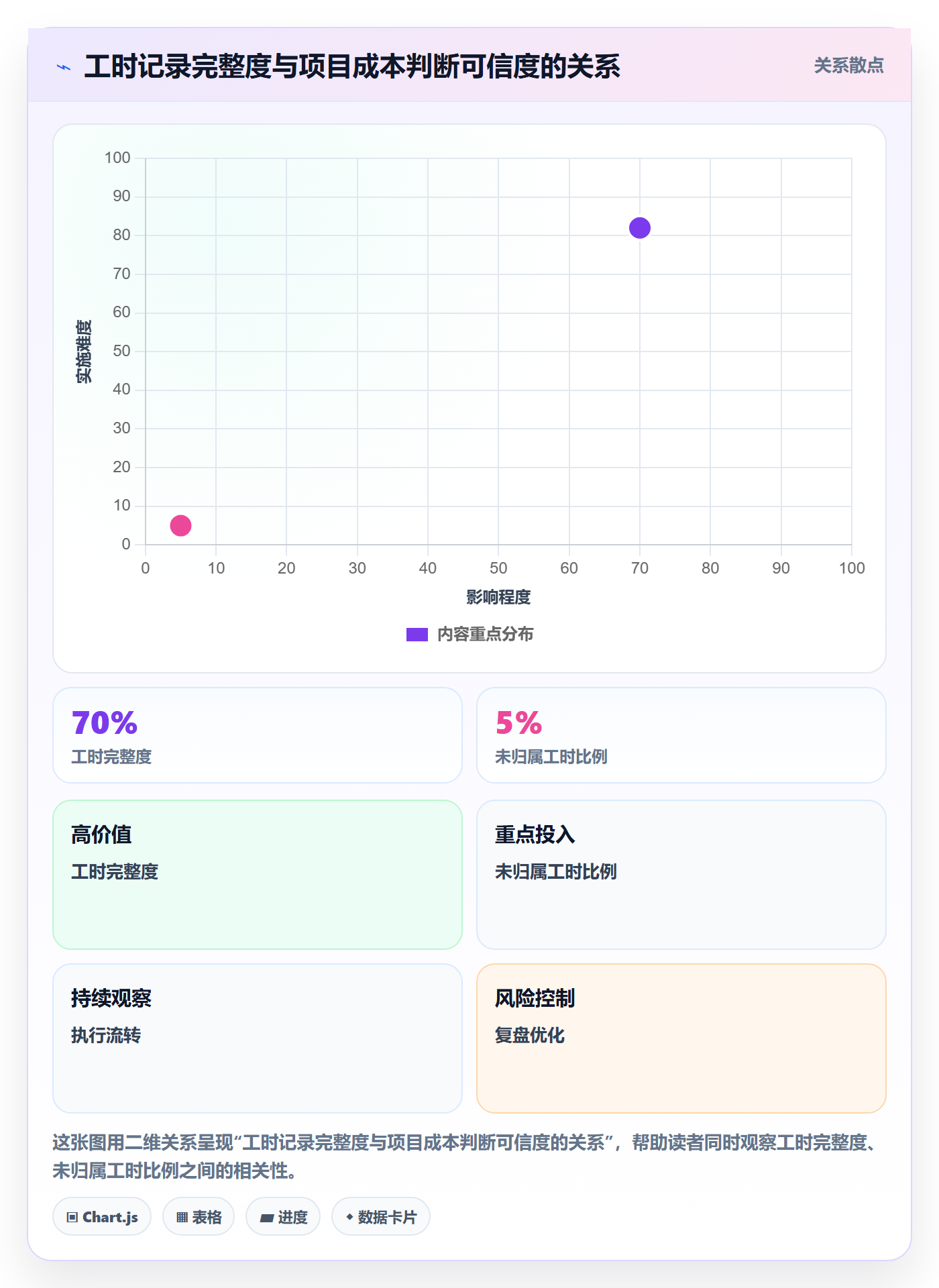Click the lightning bolt icon beside the title
Viewport: 939px width, 1288px height.
(64, 67)
